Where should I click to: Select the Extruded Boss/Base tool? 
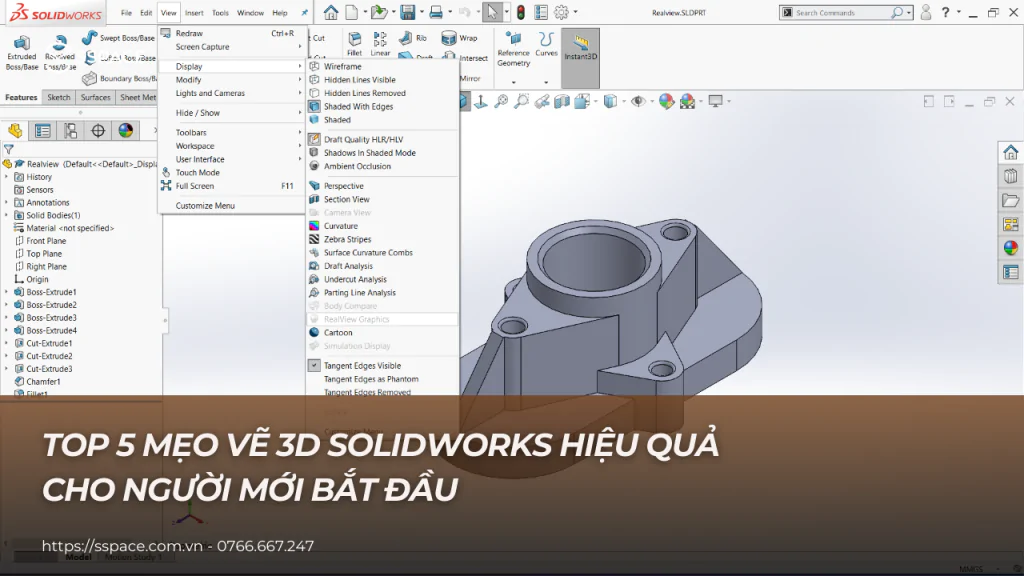(x=22, y=54)
